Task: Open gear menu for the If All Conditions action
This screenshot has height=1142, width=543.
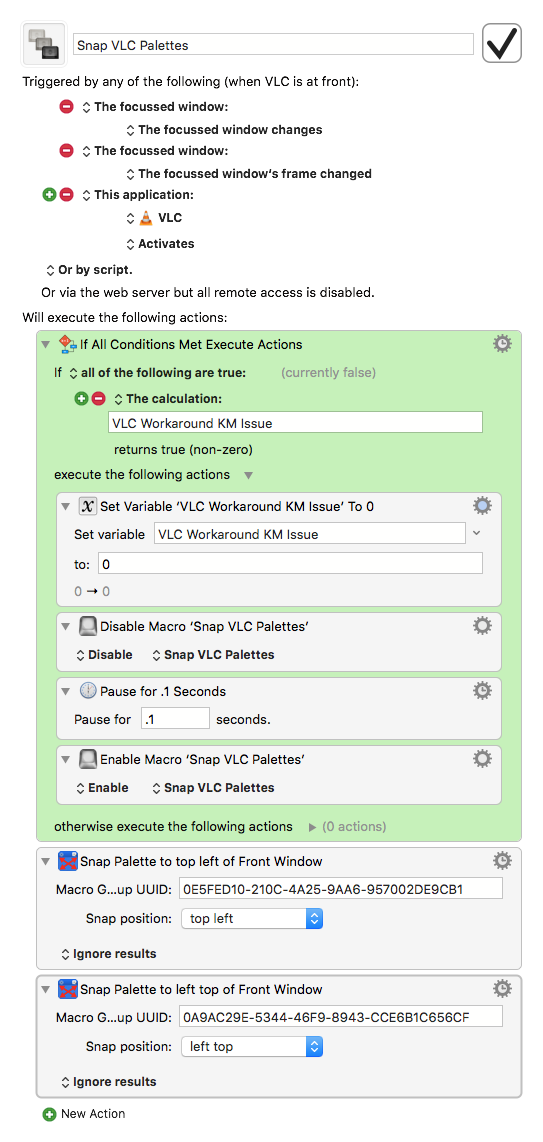Action: click(x=502, y=344)
